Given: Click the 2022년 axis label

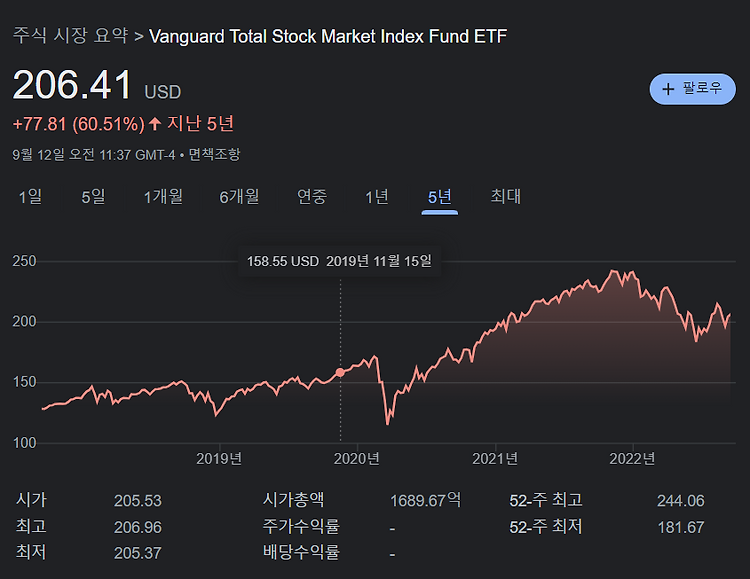Looking at the screenshot, I should point(632,459).
